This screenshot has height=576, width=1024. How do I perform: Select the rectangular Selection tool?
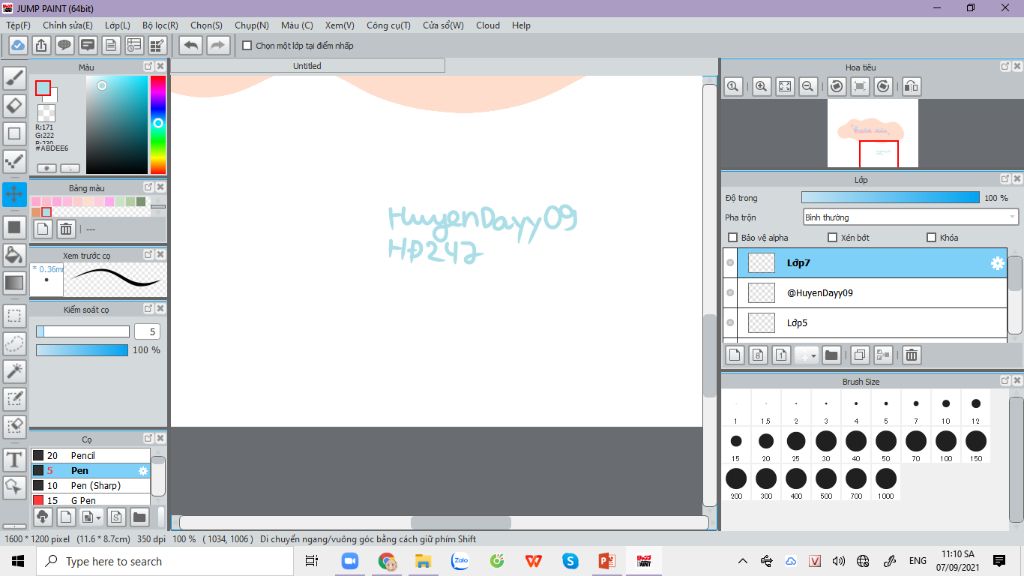pos(14,315)
